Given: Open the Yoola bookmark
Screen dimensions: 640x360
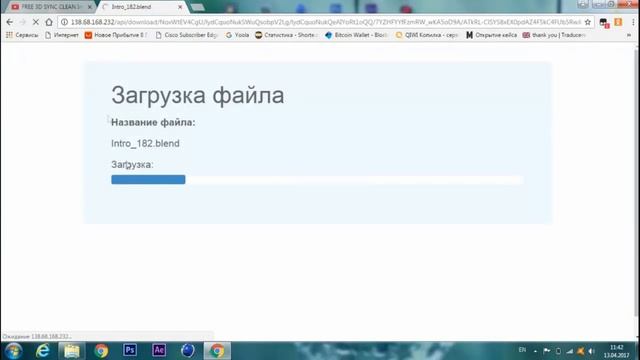Looking at the screenshot, I should point(237,35).
